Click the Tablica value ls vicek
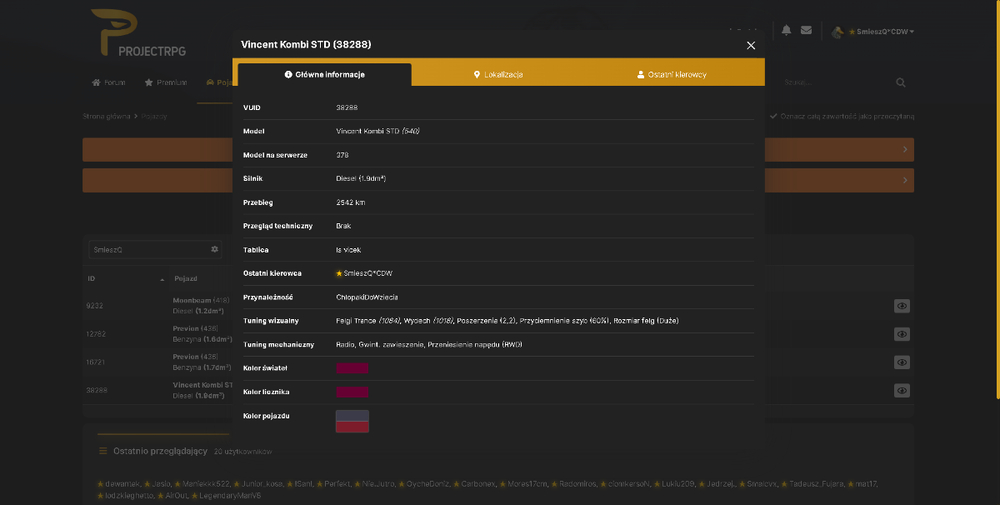1000x505 pixels. [348, 250]
